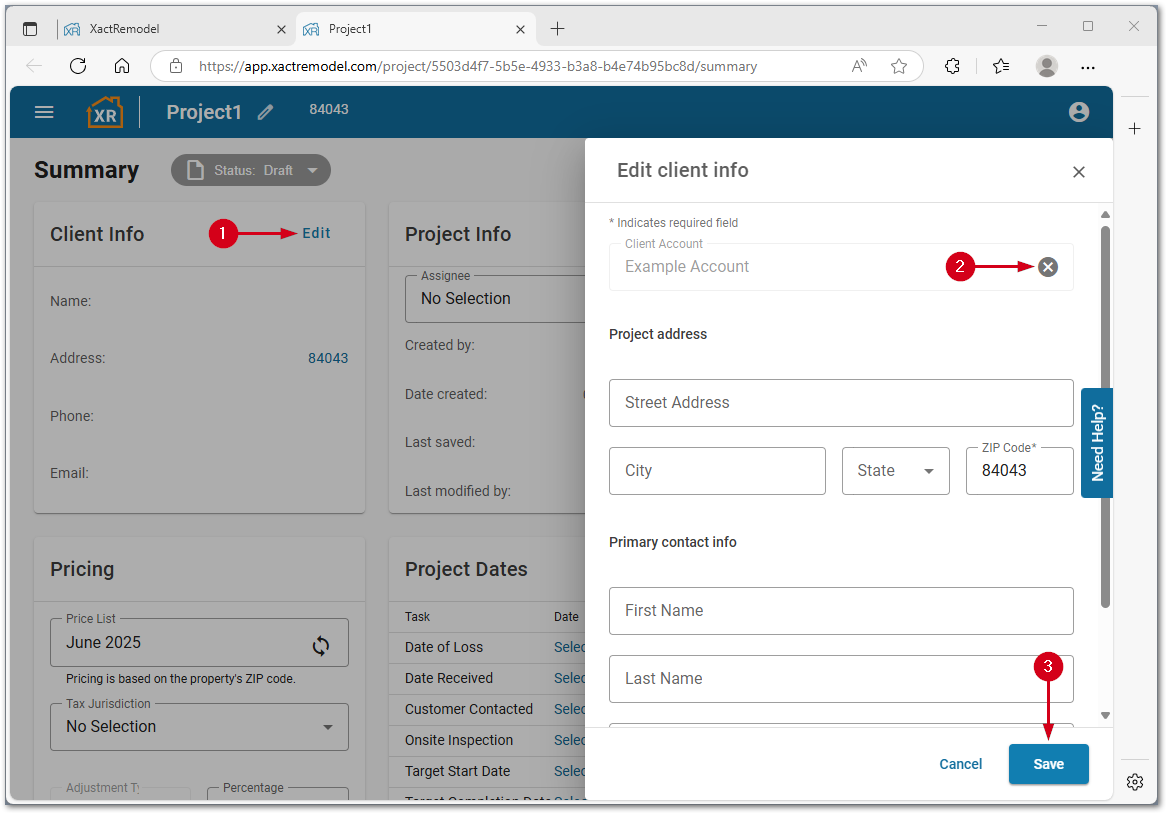Open browser settings and more menu
The width and height of the screenshot is (1167, 814).
1087,67
